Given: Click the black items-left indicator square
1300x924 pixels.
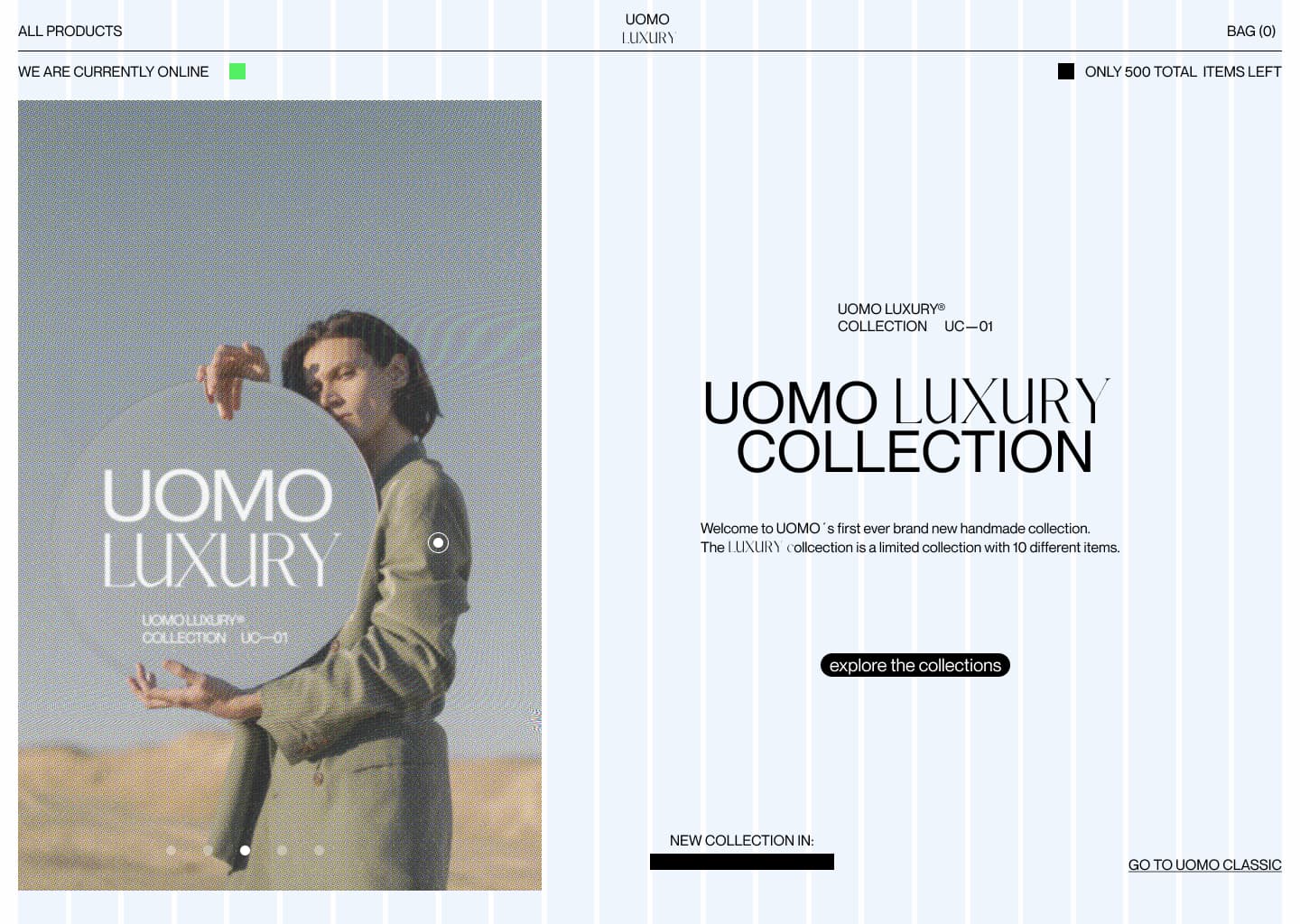Looking at the screenshot, I should (1066, 71).
